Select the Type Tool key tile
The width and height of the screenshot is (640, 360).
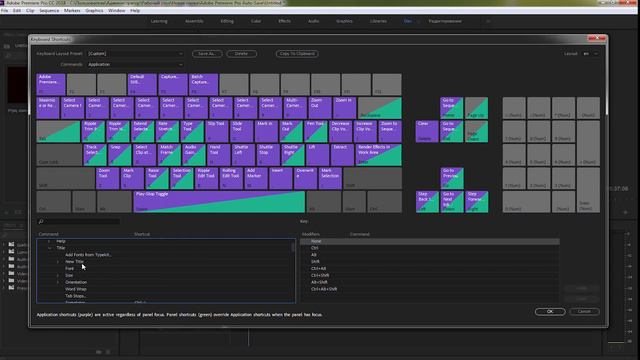point(192,131)
